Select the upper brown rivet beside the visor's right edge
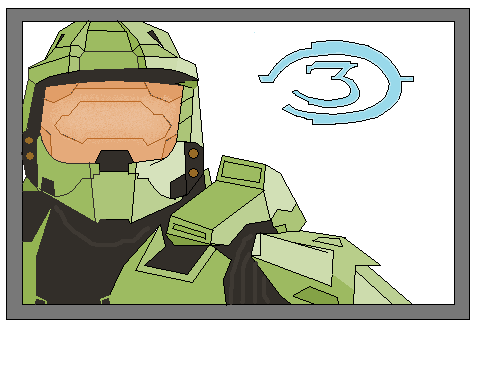 193,153
